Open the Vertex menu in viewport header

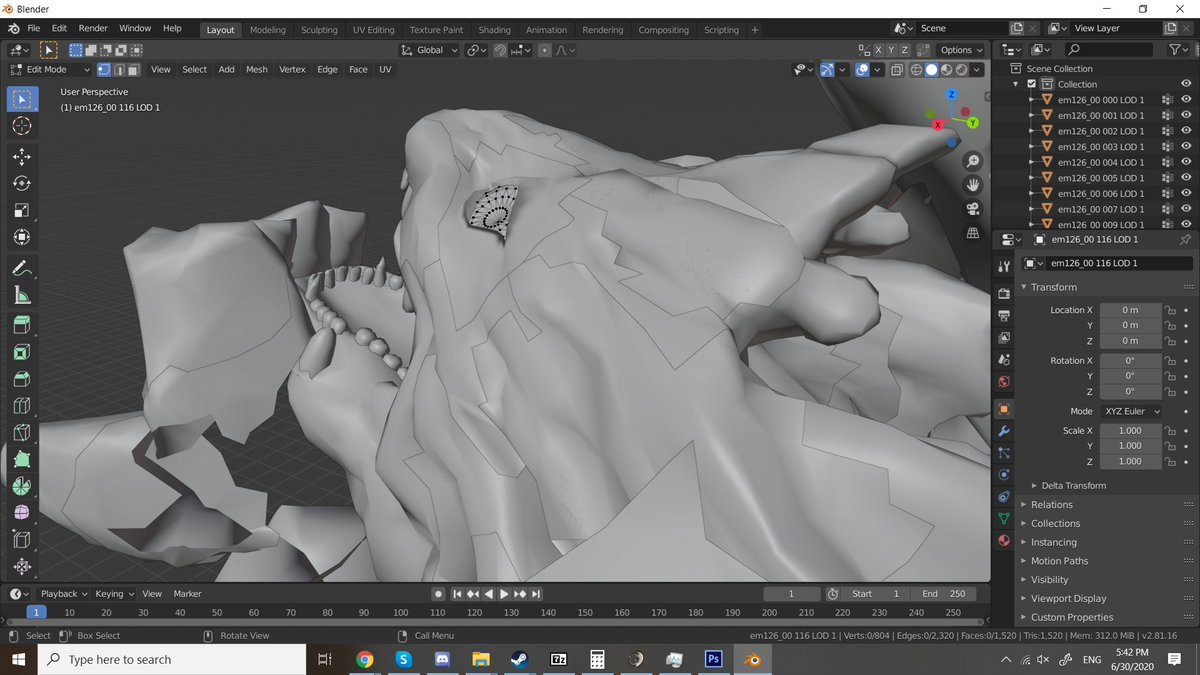(292, 69)
